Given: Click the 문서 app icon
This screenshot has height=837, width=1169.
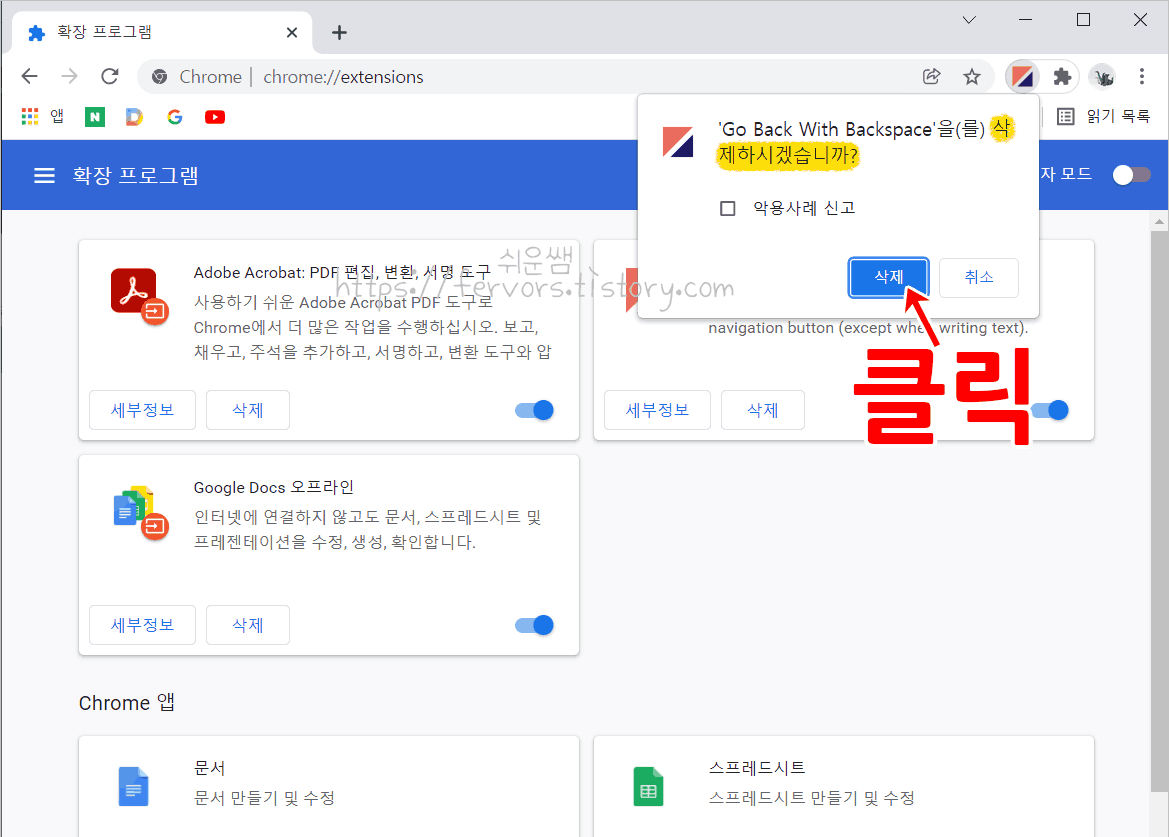Looking at the screenshot, I should tap(133, 786).
